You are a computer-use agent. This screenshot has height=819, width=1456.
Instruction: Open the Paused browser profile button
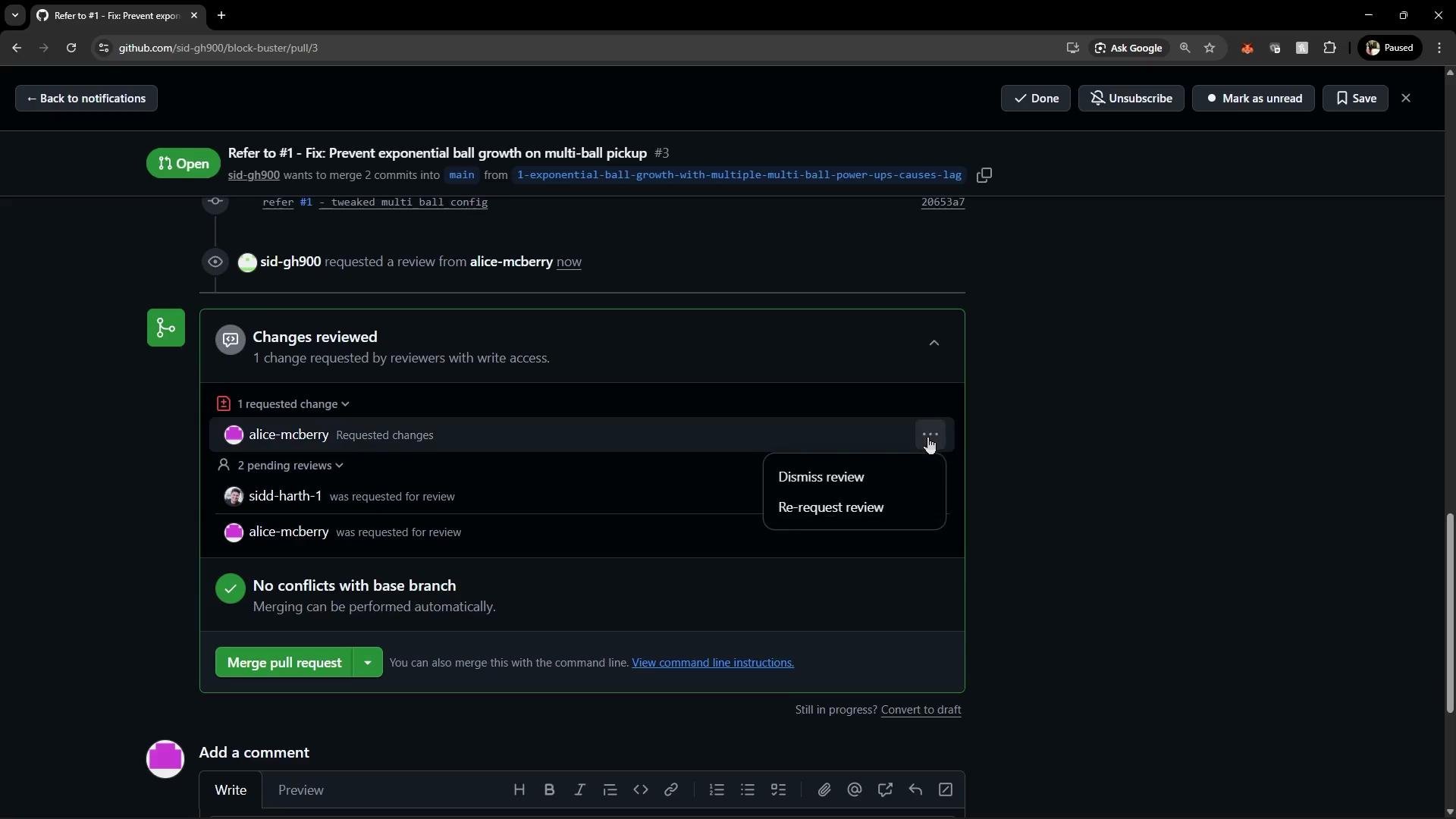1390,48
